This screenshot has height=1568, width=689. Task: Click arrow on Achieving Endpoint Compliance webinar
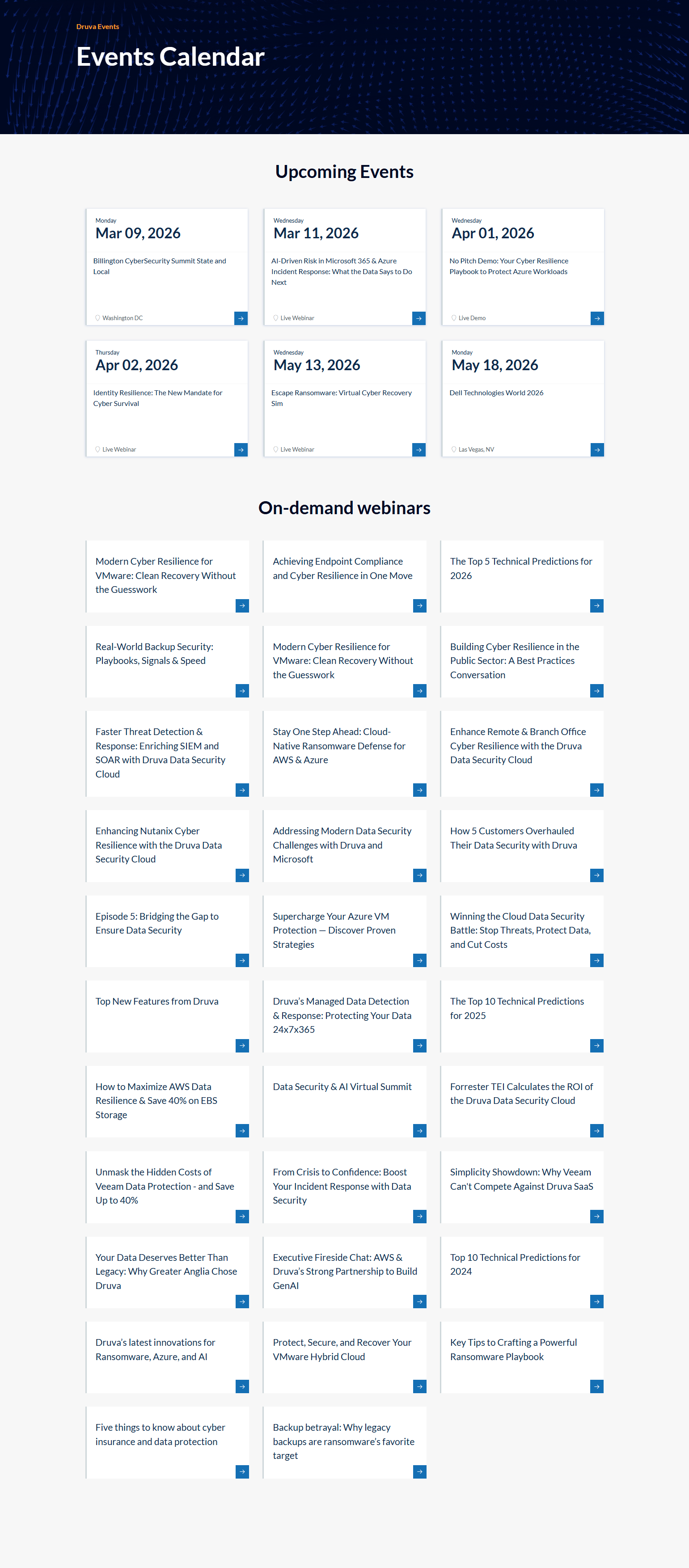click(419, 606)
